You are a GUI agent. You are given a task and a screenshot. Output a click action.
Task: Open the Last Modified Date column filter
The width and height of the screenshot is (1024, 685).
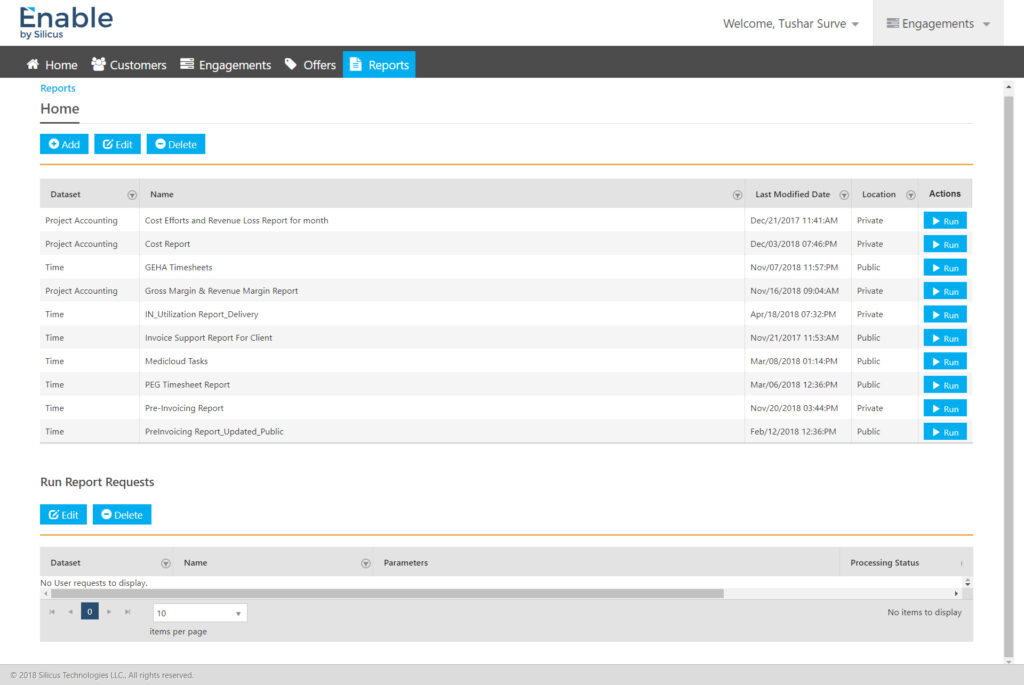coord(844,195)
